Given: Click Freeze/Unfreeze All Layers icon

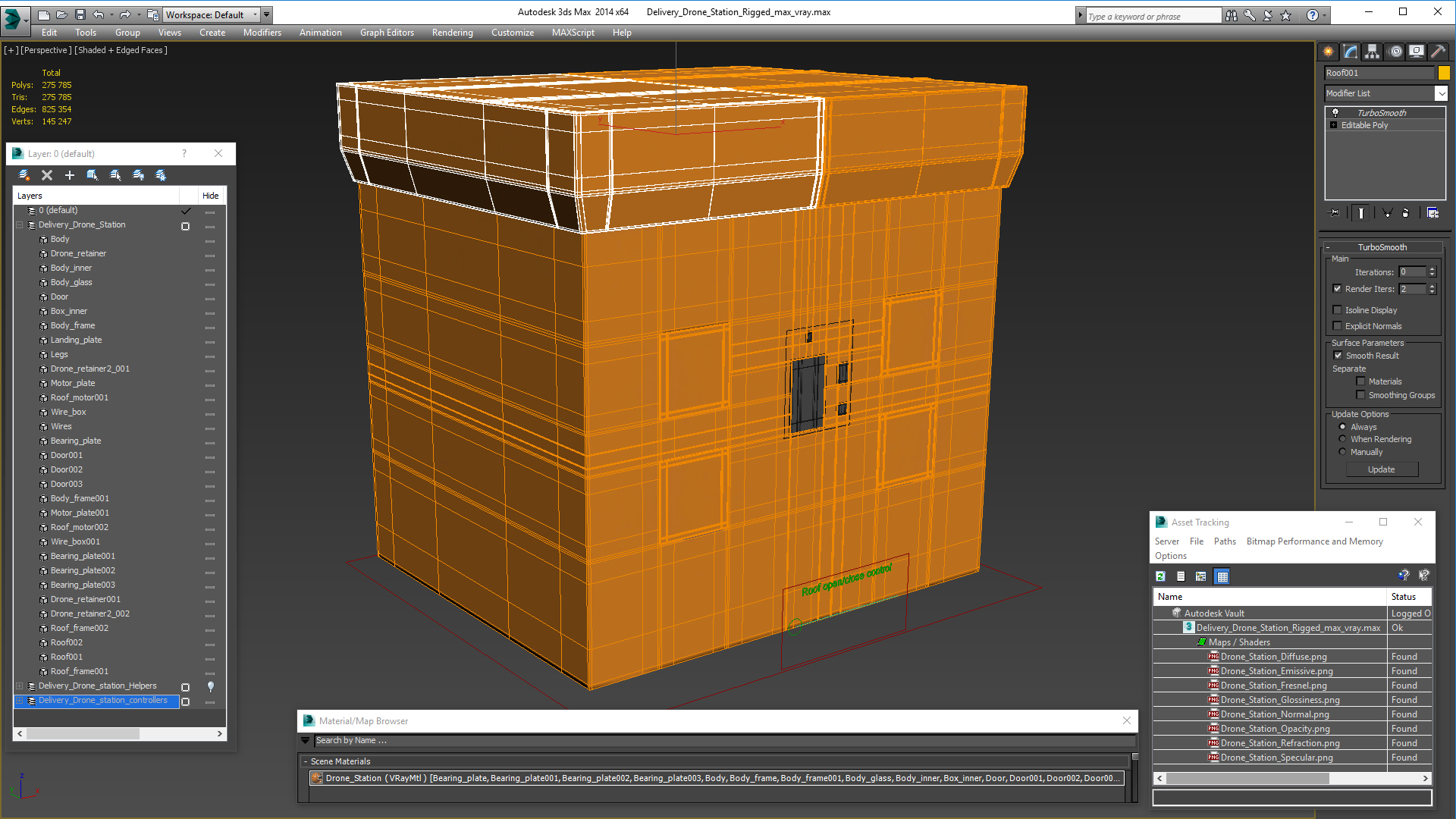Looking at the screenshot, I should [x=161, y=175].
